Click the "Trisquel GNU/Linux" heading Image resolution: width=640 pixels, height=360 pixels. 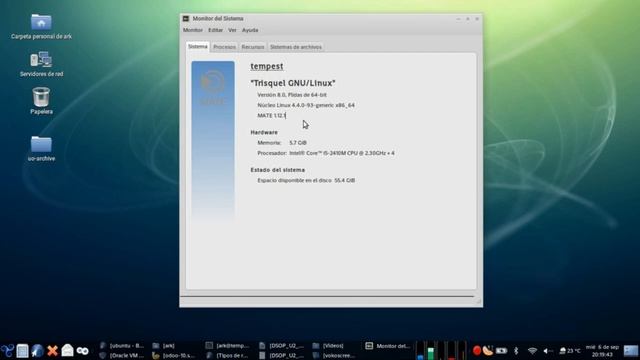pyautogui.click(x=293, y=83)
